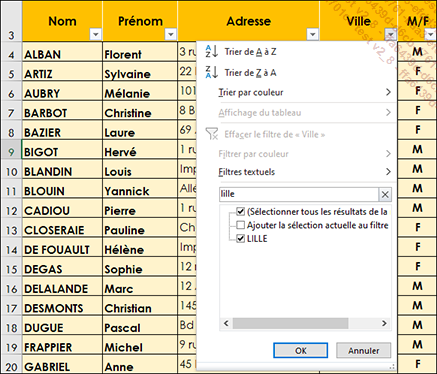Image resolution: width=437 pixels, height=374 pixels.
Task: Select the Prénom cell Sylvaine
Action: (x=140, y=72)
